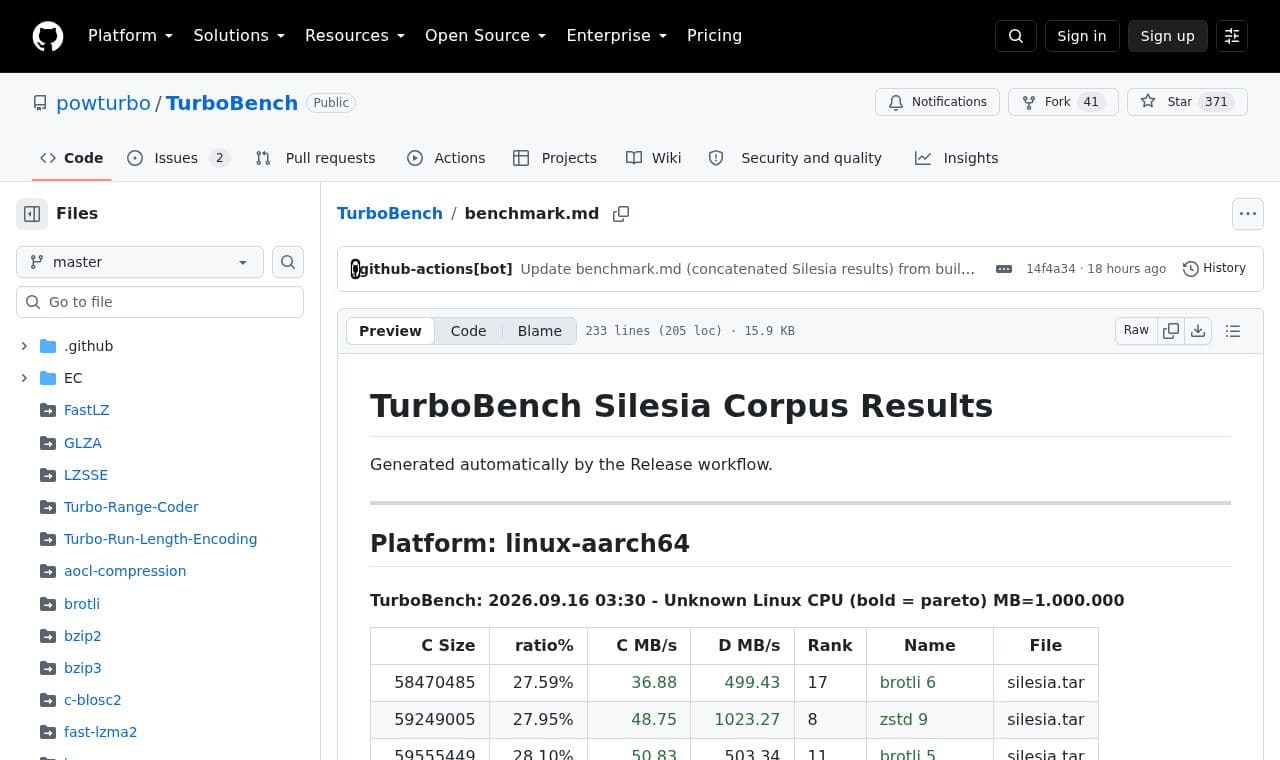
Task: Open the Actions tab
Action: click(446, 158)
